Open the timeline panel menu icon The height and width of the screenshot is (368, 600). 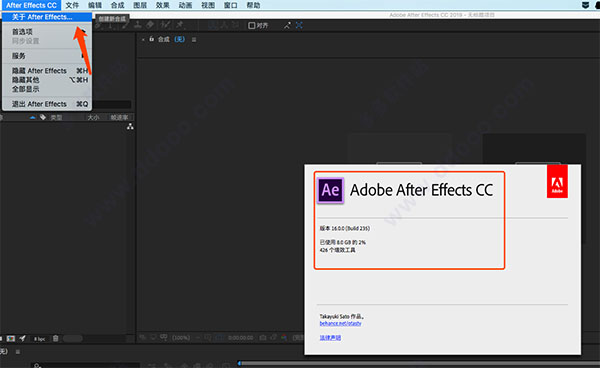18,352
